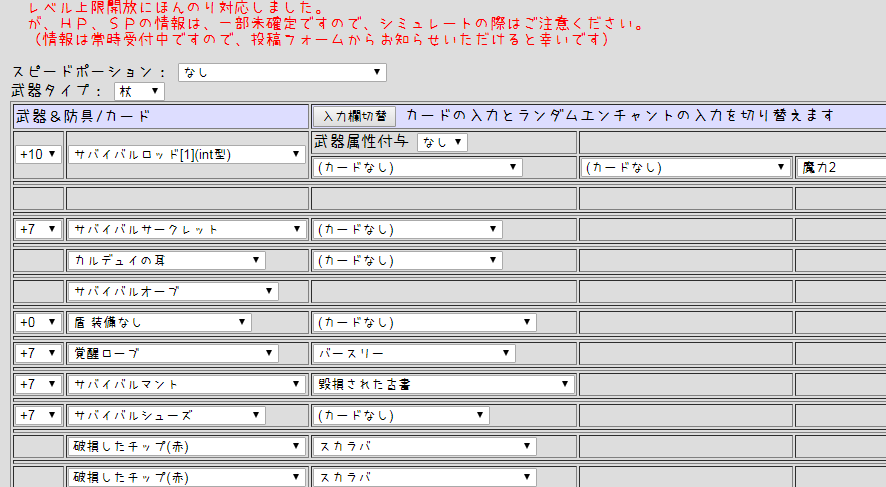Open the 毀損された古書 card dropdown
Viewport: 886px width, 487px height.
click(x=444, y=385)
